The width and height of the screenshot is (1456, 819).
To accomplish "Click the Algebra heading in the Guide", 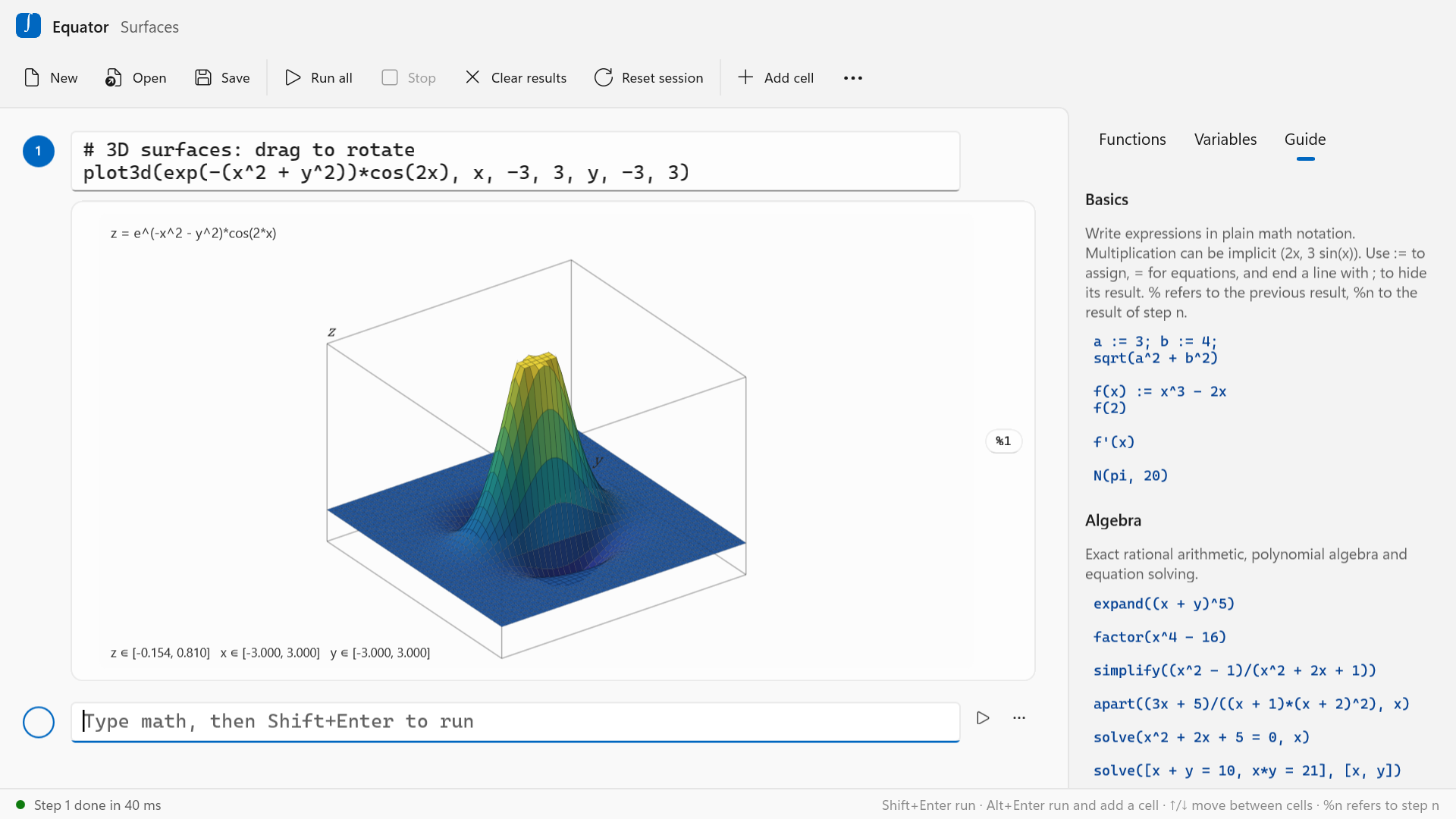I will click(x=1112, y=520).
